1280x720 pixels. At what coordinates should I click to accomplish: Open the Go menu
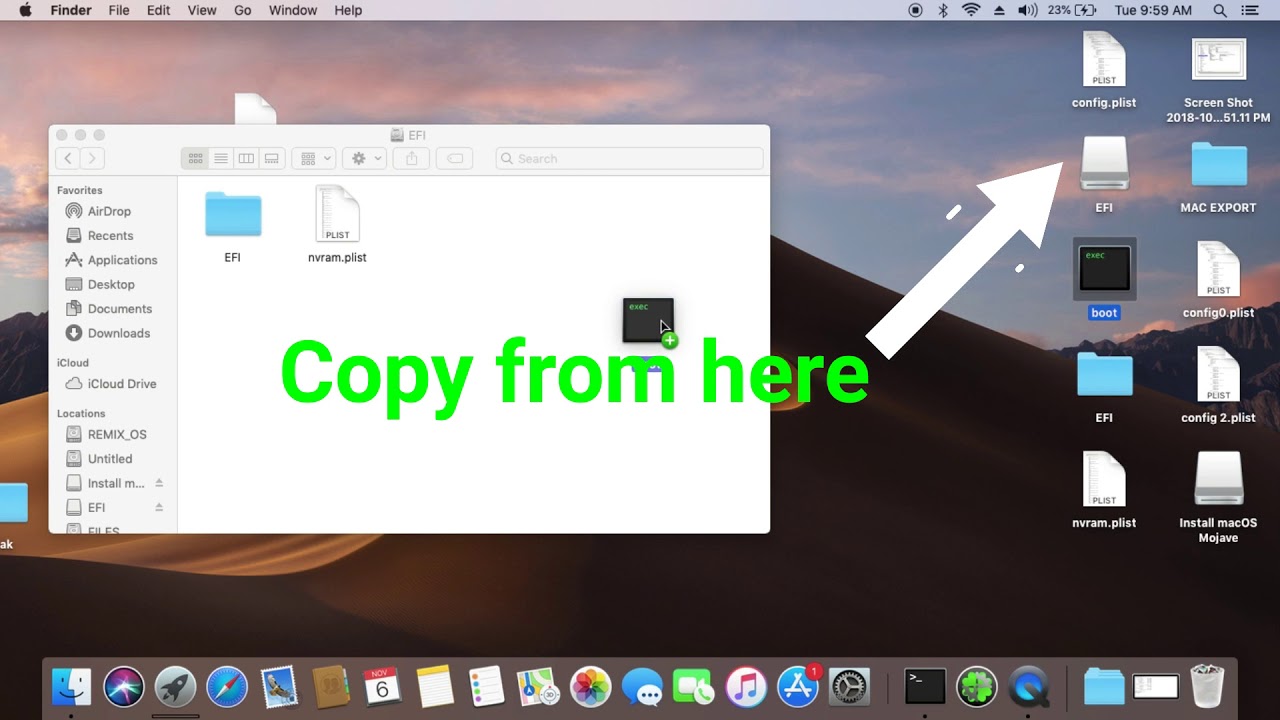pos(242,10)
